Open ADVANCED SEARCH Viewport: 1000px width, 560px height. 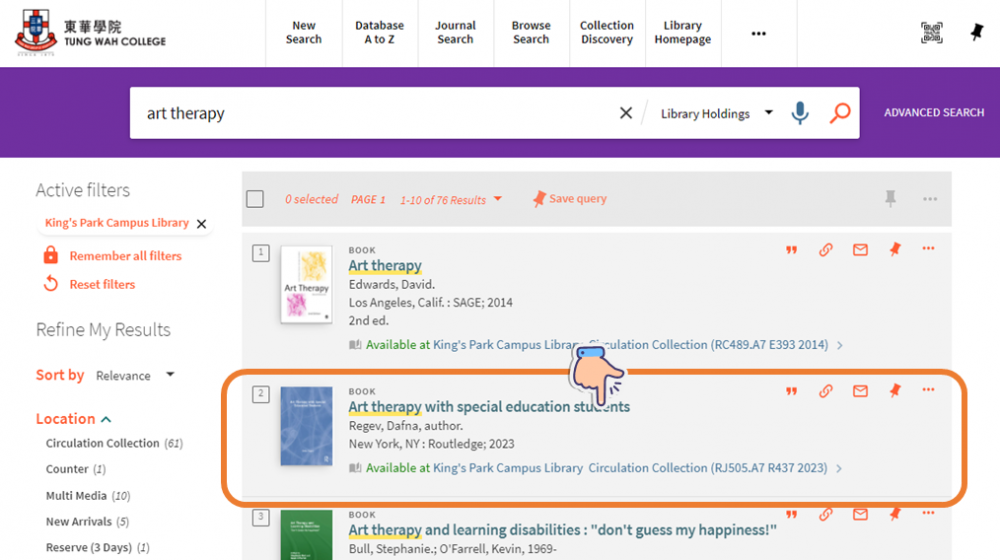(x=934, y=112)
